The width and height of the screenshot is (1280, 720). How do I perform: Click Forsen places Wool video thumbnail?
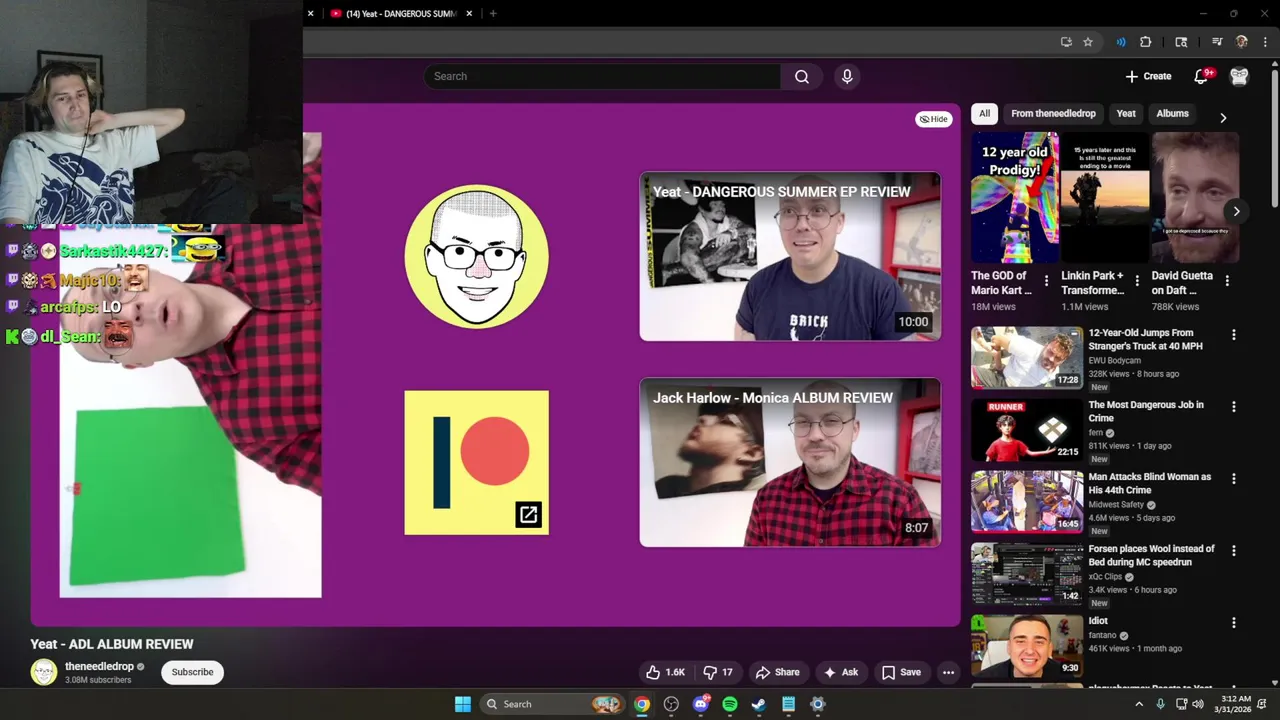1027,574
